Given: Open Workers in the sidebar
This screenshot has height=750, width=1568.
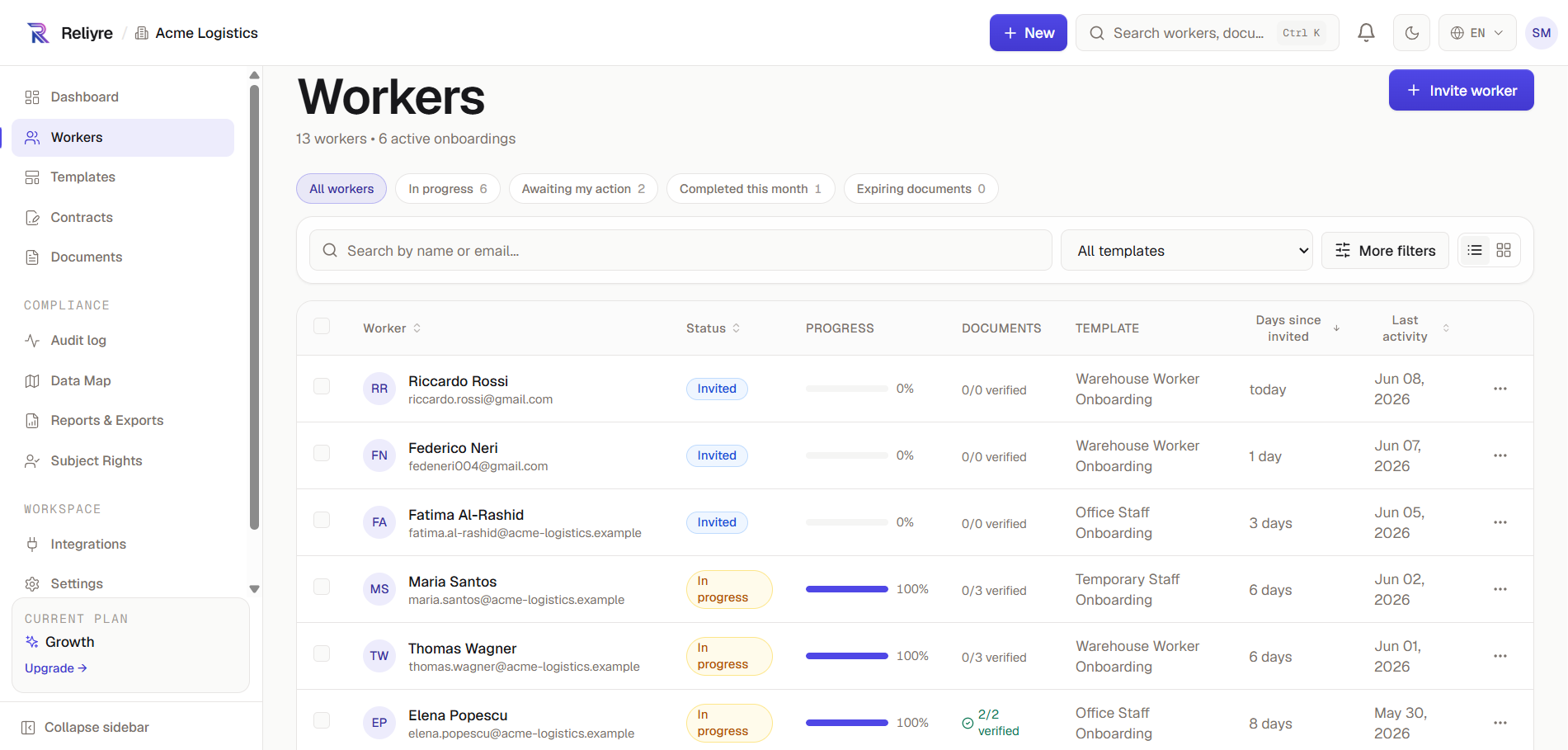Looking at the screenshot, I should (123, 138).
